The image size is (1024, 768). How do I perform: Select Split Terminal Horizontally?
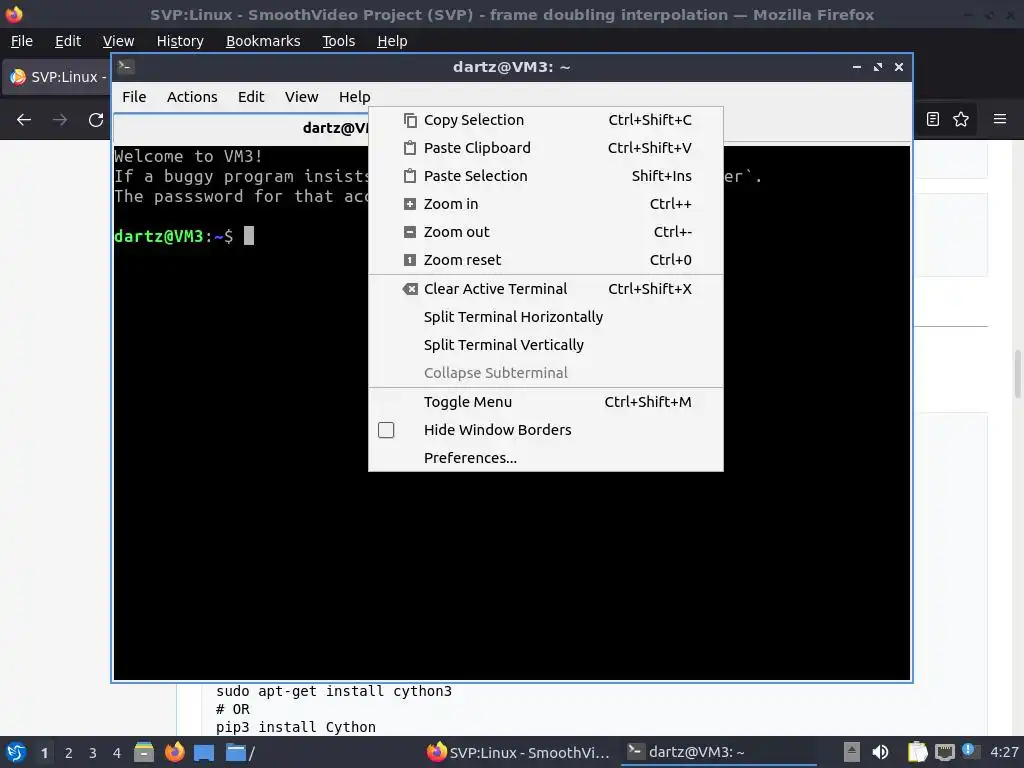[546, 317]
